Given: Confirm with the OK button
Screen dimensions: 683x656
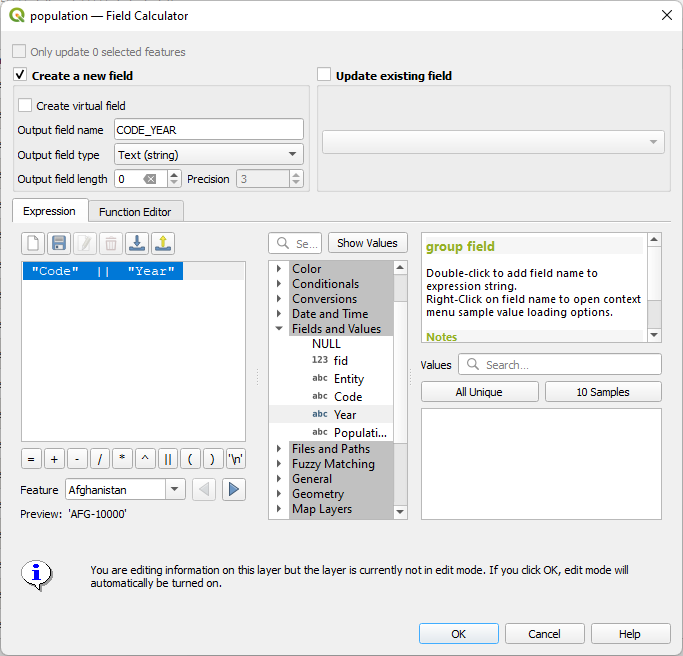Looking at the screenshot, I should point(459,633).
